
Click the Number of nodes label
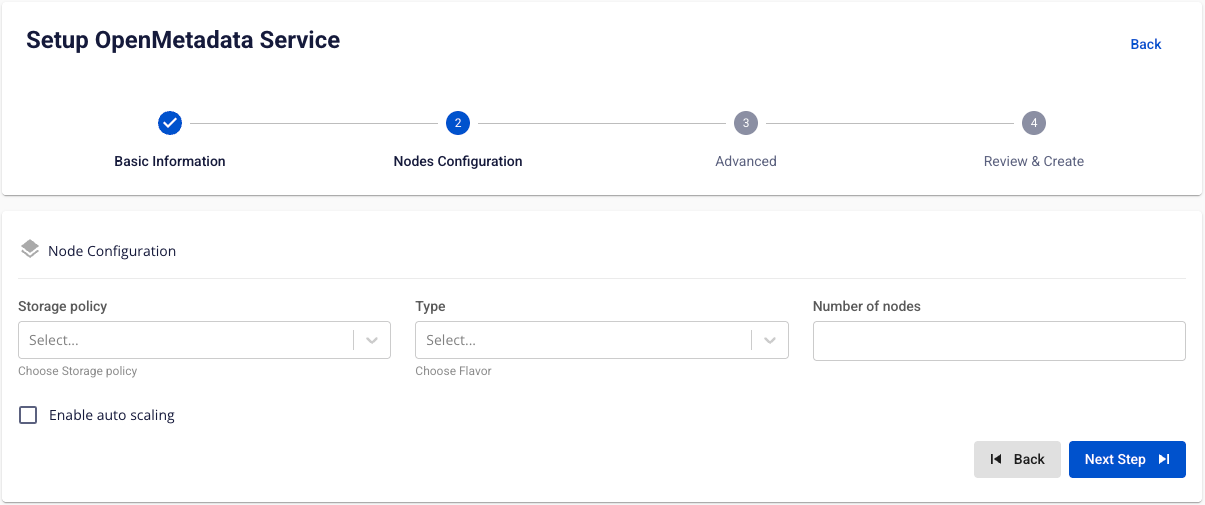pyautogui.click(x=867, y=306)
